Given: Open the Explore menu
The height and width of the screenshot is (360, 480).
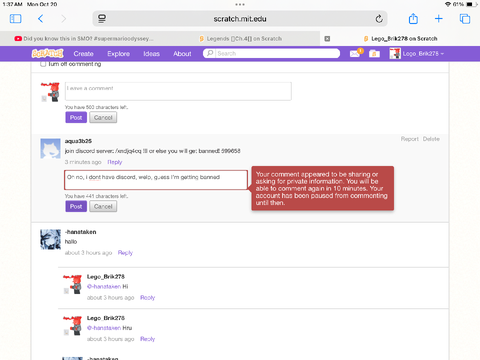Looking at the screenshot, I should coord(118,54).
